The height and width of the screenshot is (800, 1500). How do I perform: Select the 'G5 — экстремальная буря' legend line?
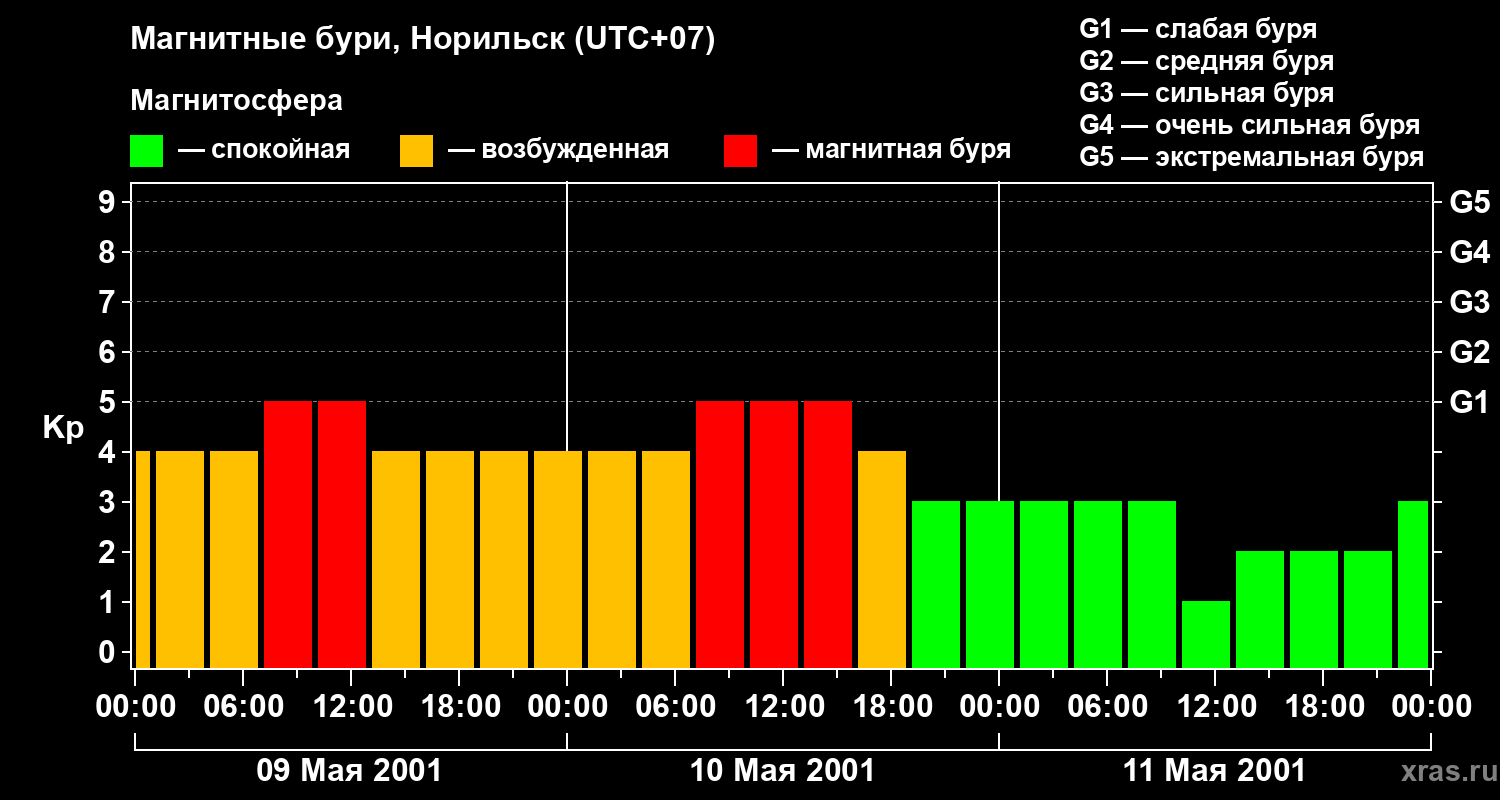1252,157
